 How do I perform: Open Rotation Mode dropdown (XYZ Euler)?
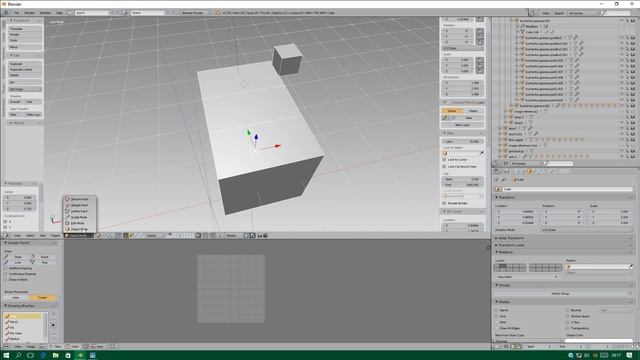[587, 230]
